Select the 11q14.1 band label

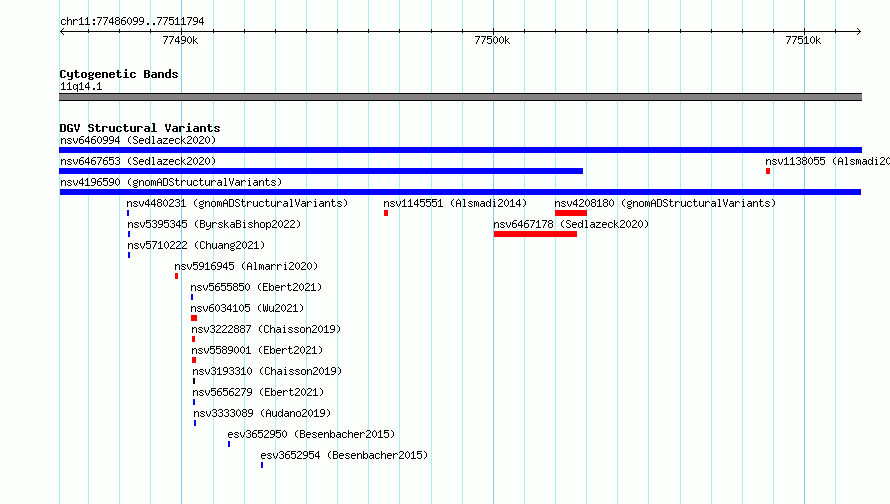coord(81,86)
